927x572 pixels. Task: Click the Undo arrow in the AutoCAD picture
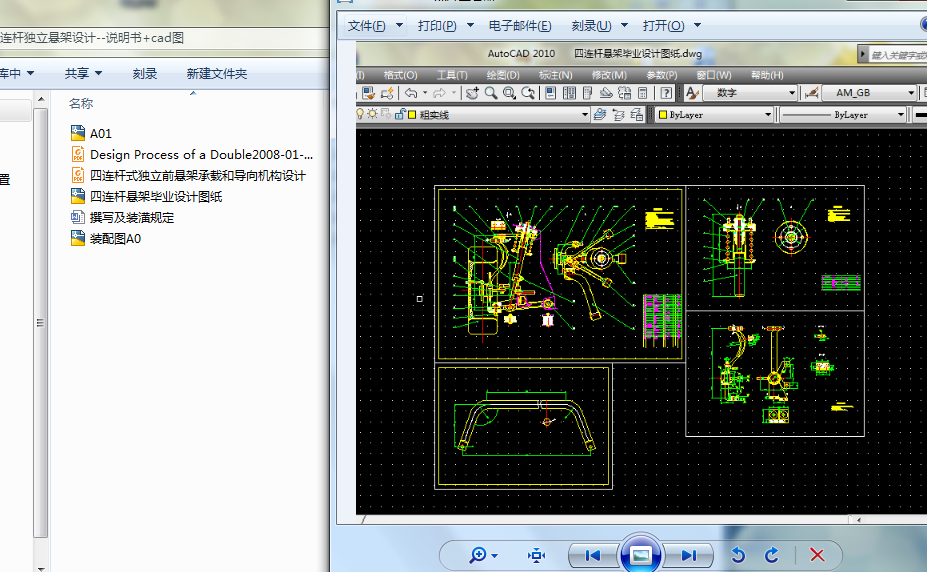click(411, 93)
